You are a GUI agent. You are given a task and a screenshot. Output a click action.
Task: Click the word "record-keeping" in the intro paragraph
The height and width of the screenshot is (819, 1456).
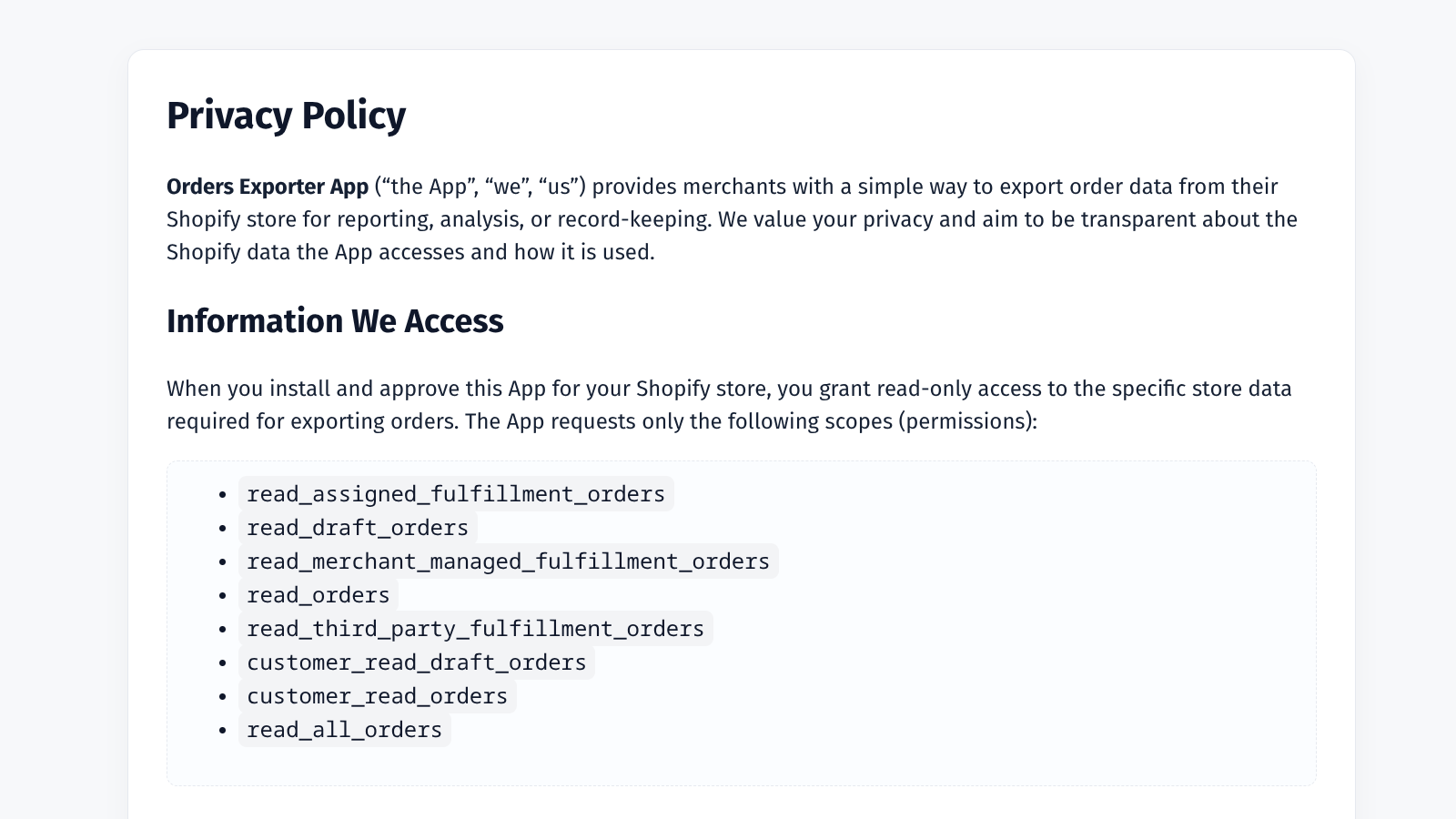click(632, 219)
